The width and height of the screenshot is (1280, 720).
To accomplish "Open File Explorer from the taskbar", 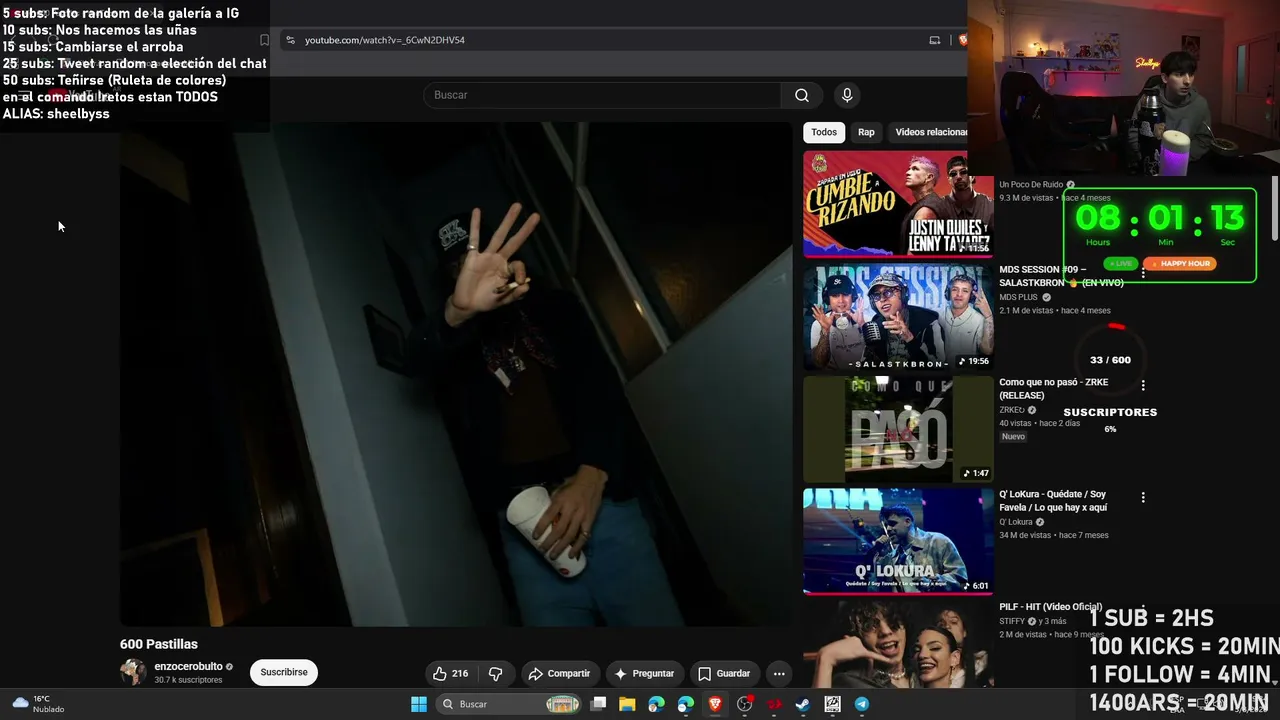I will 627,704.
